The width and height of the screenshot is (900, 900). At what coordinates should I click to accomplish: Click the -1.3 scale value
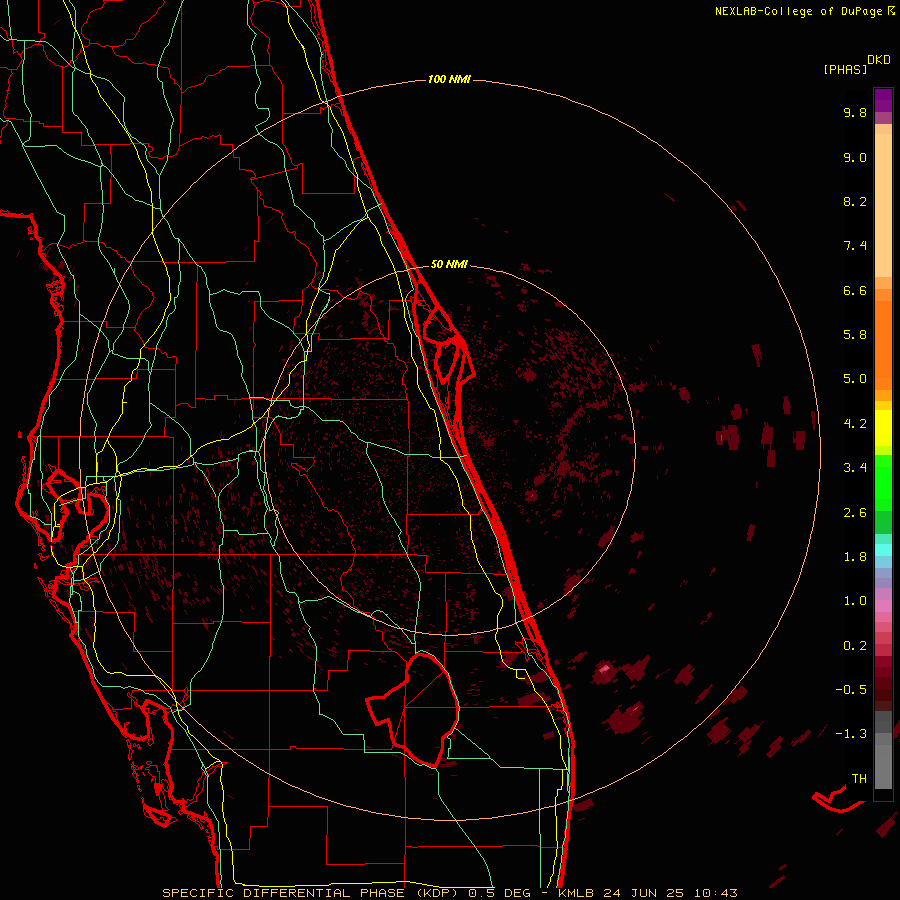coord(851,734)
